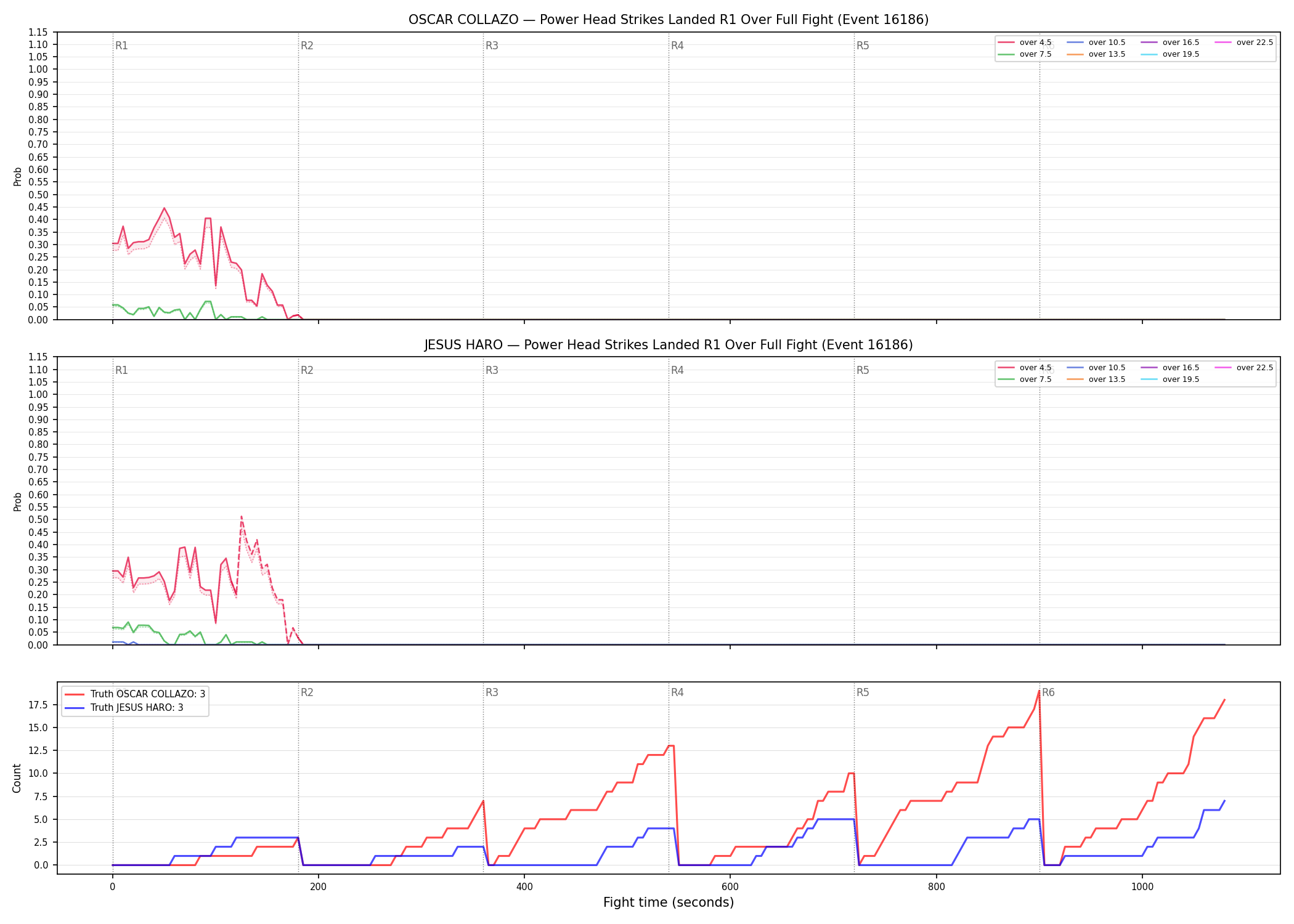Click the R4 marker in JESUS HARO chart
The height and width of the screenshot is (924, 1294).
[677, 370]
